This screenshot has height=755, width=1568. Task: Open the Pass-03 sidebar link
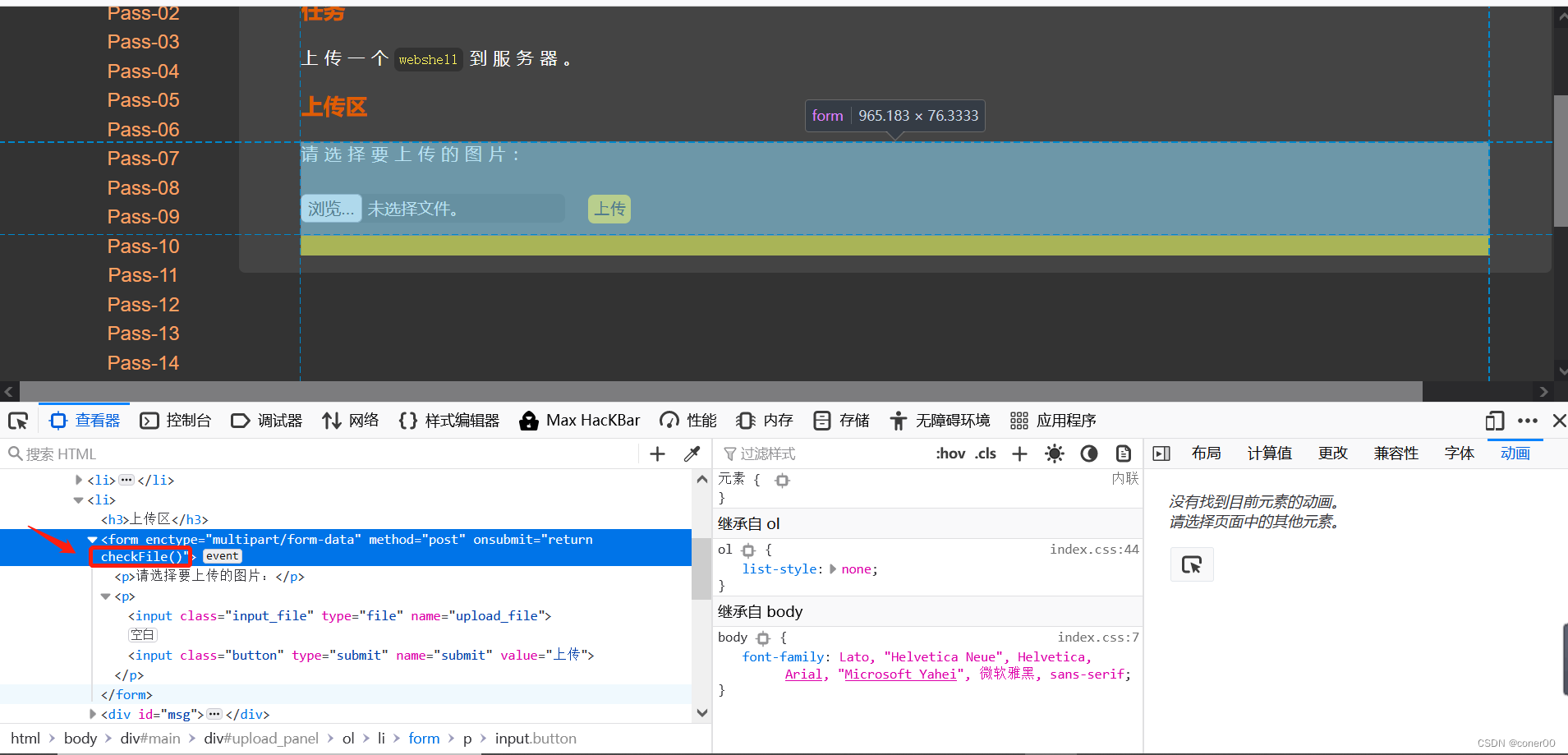coord(143,42)
